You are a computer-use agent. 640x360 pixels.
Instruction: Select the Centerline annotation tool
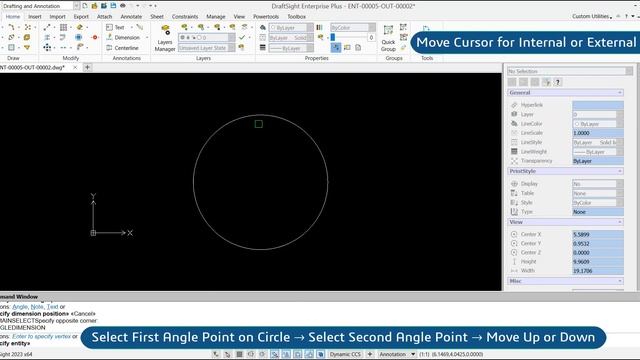[x=122, y=48]
